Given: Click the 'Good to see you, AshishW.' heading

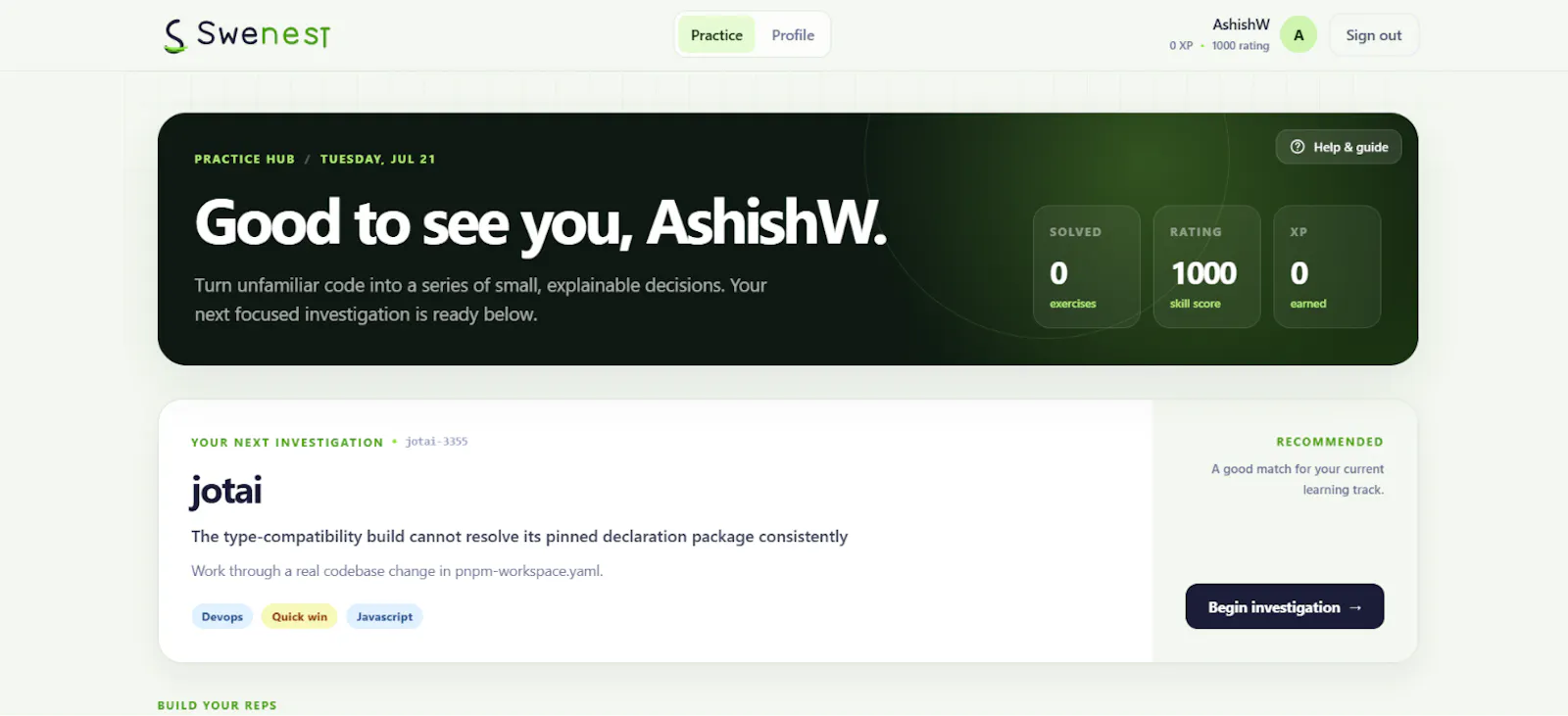Looking at the screenshot, I should pos(541,223).
